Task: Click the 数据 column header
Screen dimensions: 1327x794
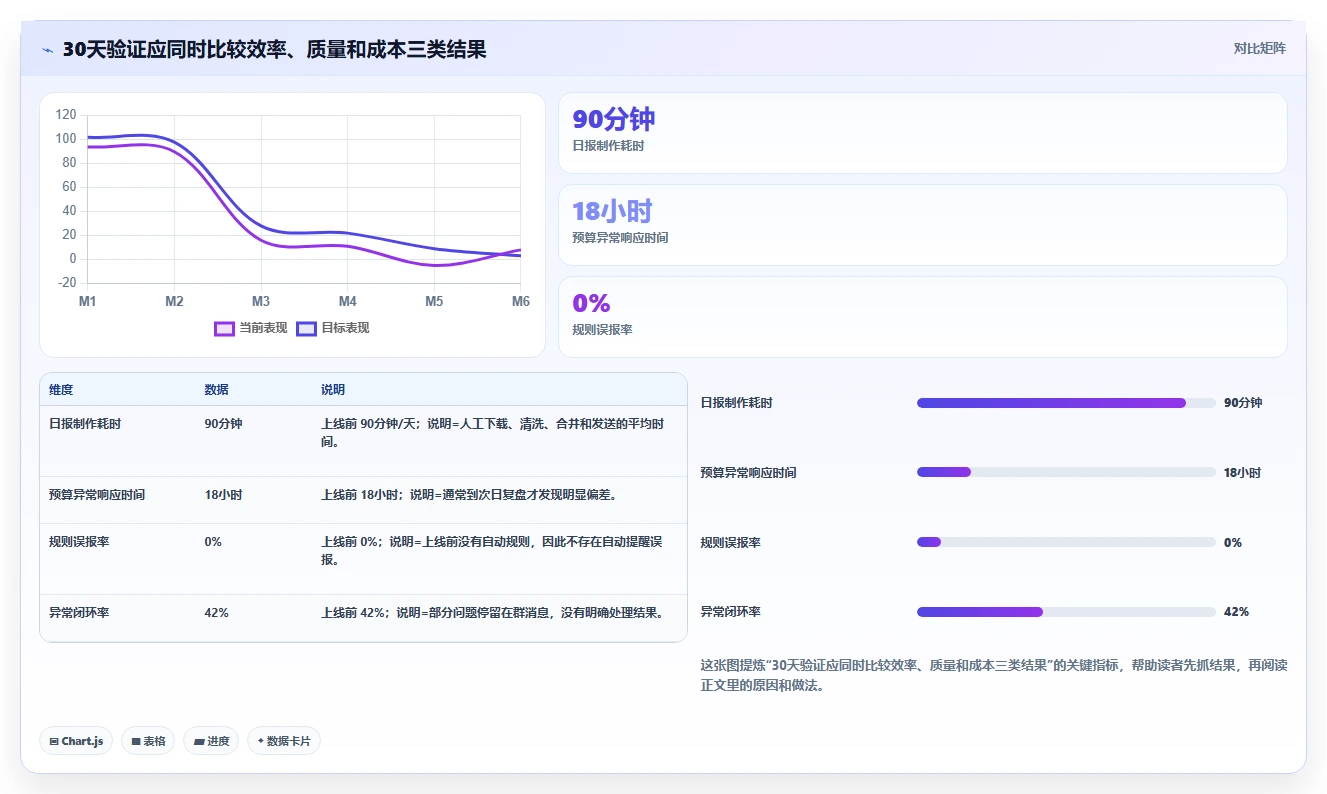Action: click(217, 390)
